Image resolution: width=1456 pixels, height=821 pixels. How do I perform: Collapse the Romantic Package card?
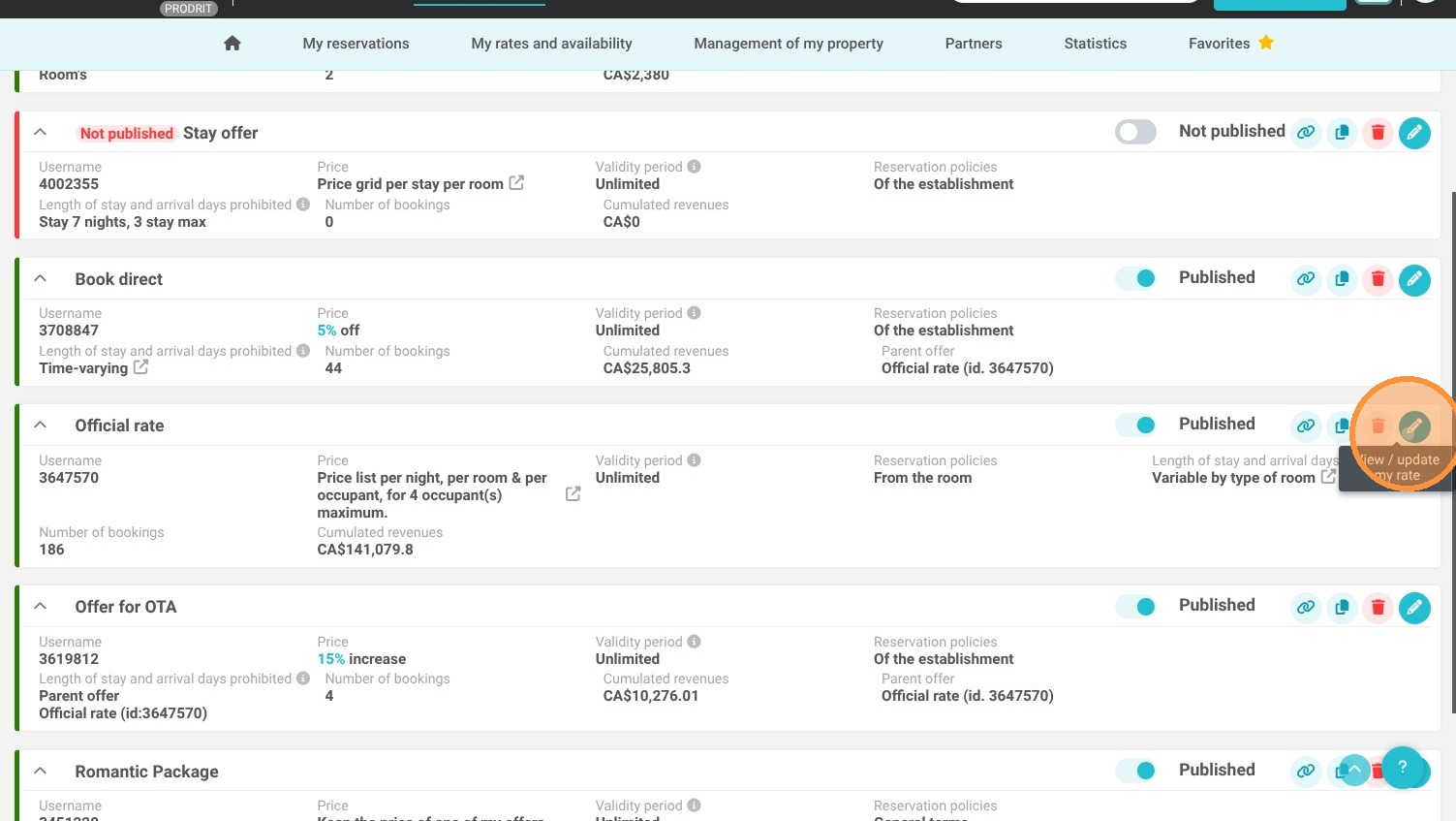(41, 771)
